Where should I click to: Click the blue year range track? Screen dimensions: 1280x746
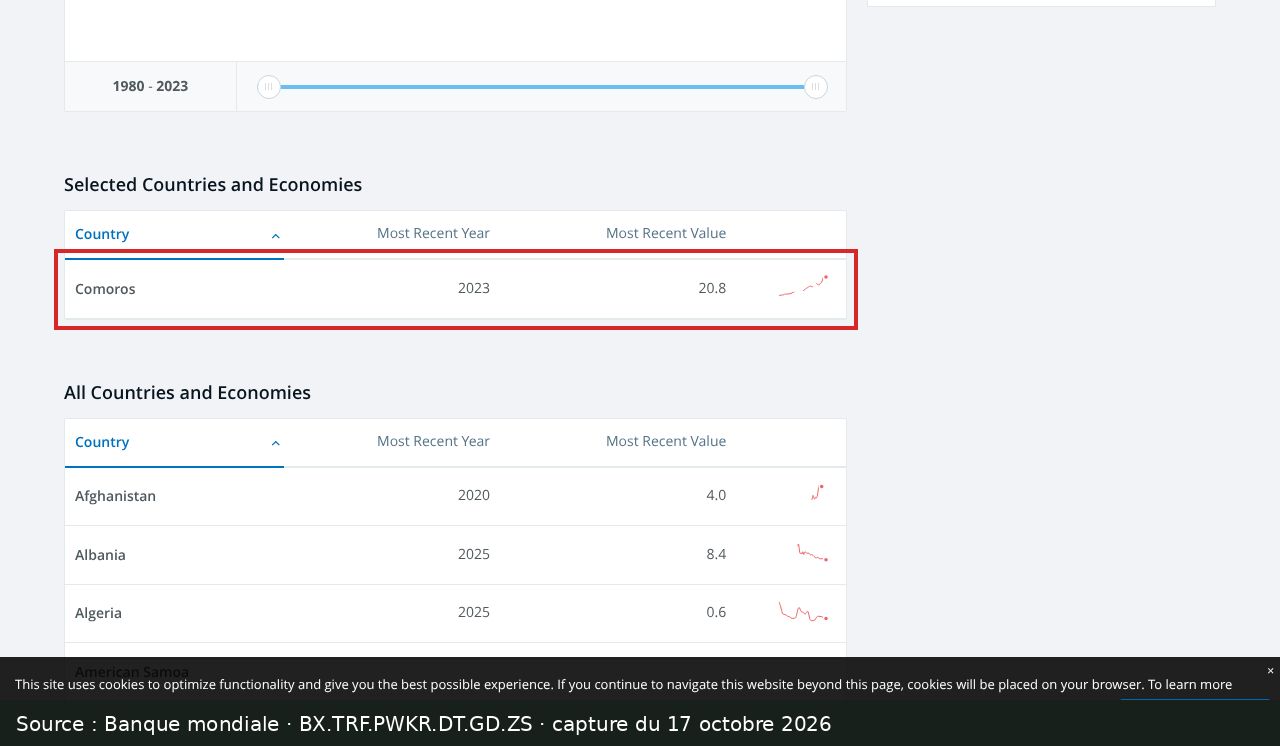point(542,87)
